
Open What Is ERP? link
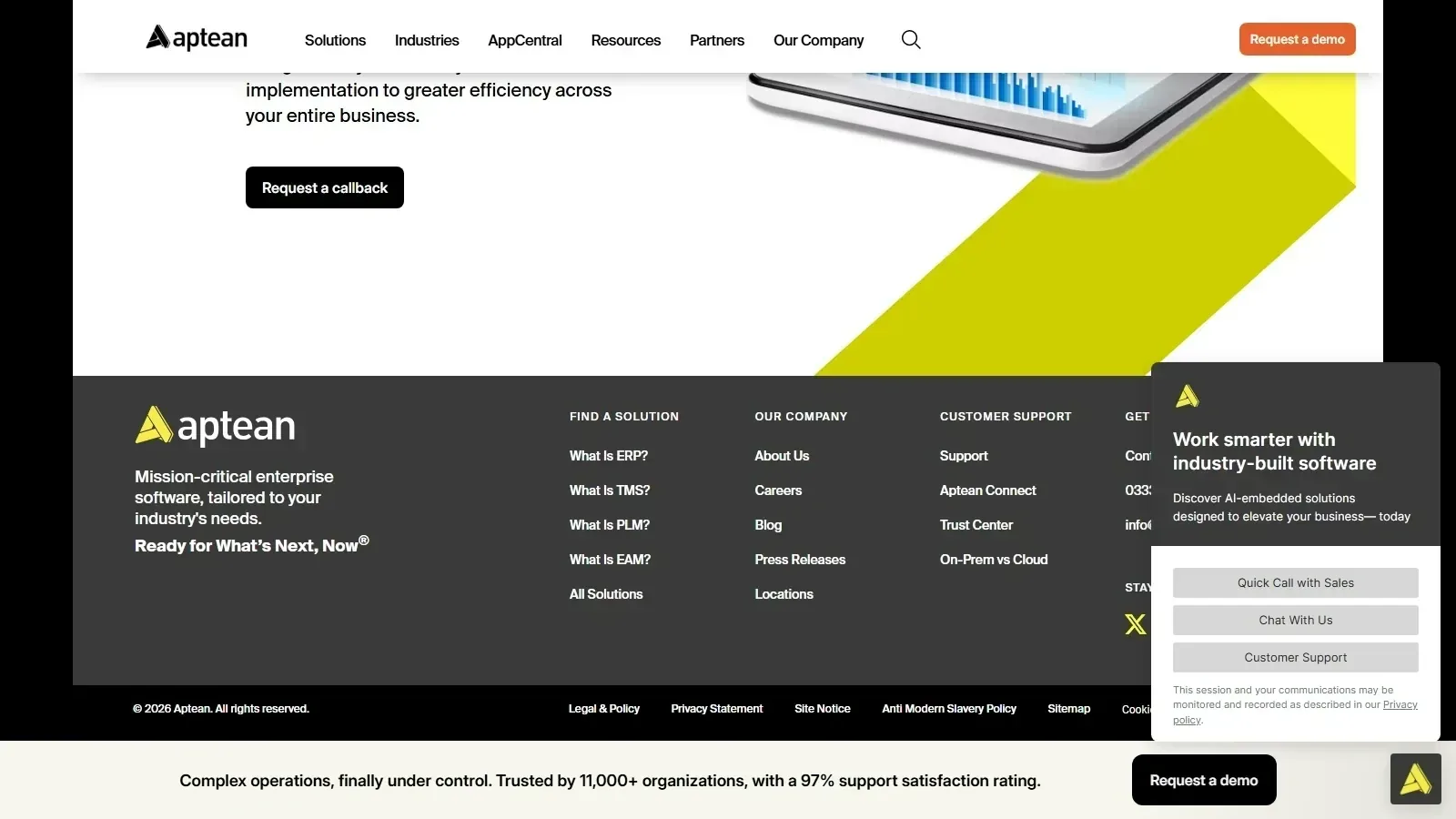coord(609,456)
